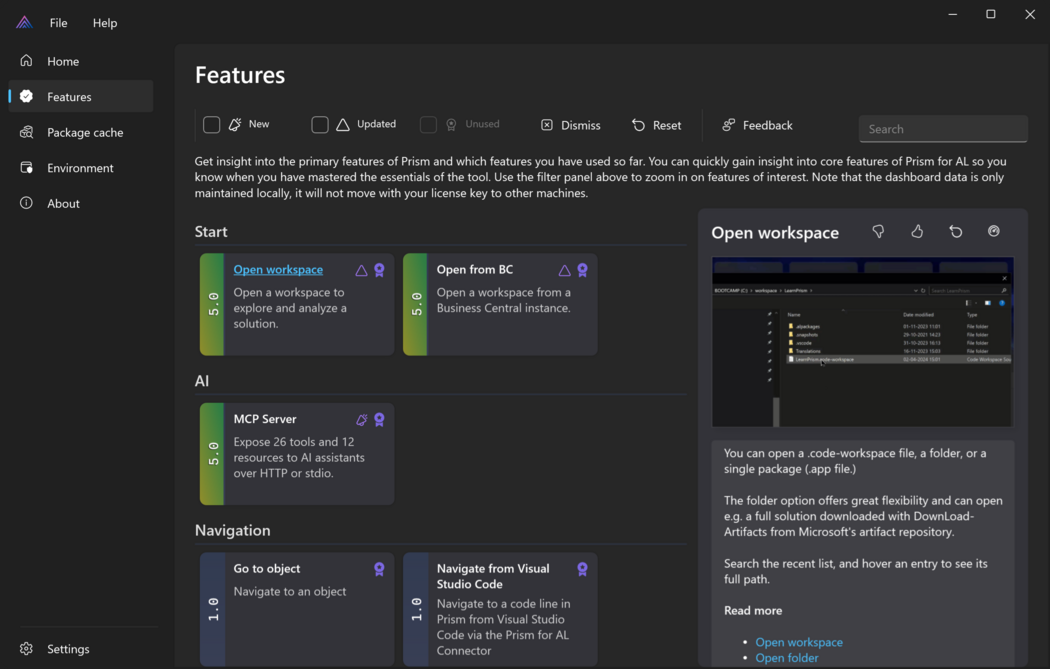Screen dimensions: 1050x669
Task: Open the Package cache page
Action: [80, 132]
